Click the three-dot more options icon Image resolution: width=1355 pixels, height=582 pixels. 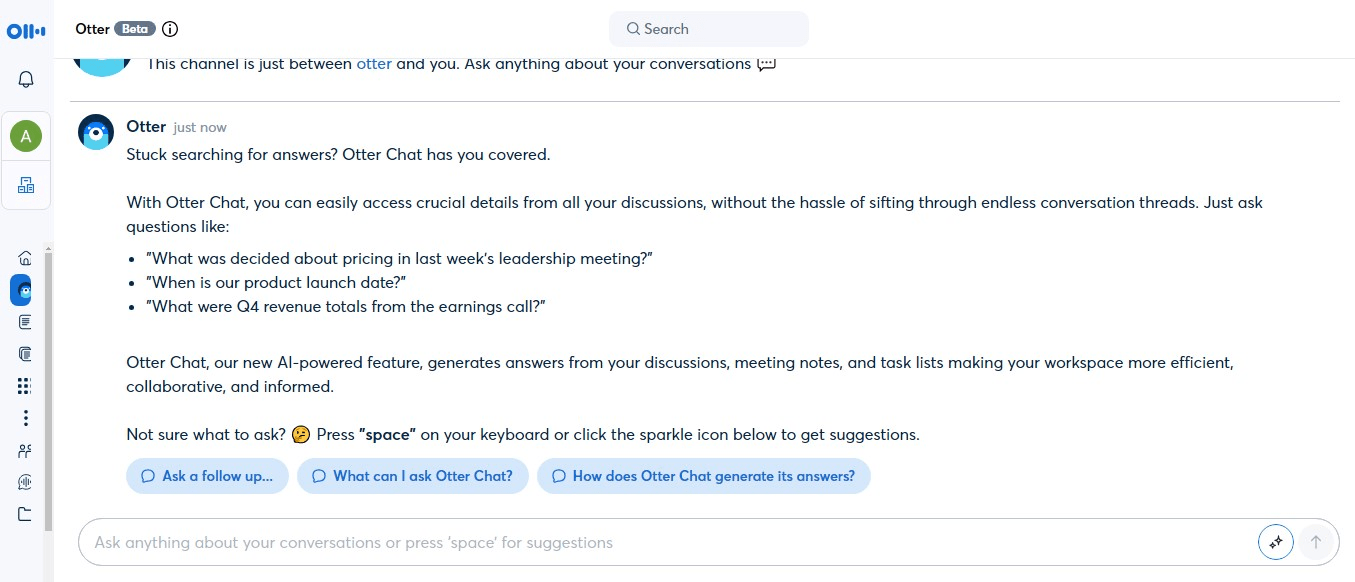[22, 417]
